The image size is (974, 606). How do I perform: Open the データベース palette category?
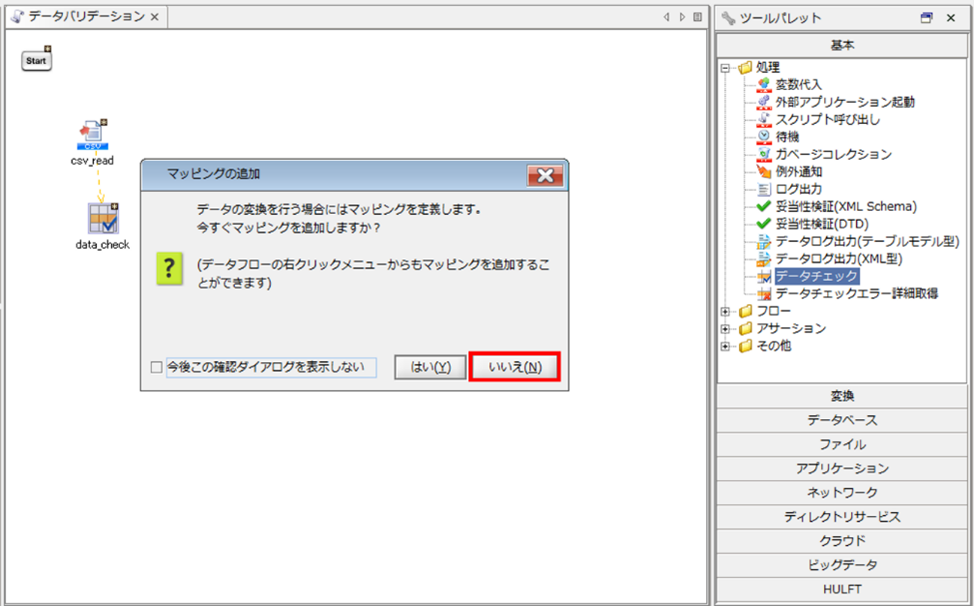pyautogui.click(x=842, y=420)
